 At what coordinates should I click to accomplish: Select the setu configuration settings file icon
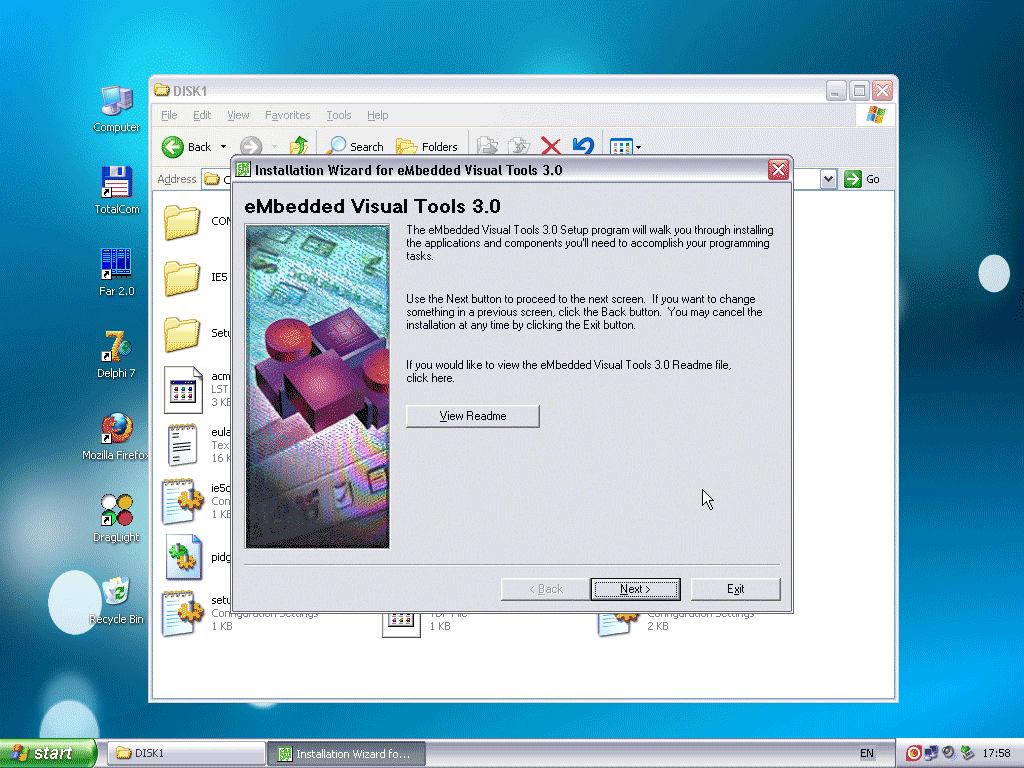pyautogui.click(x=183, y=613)
